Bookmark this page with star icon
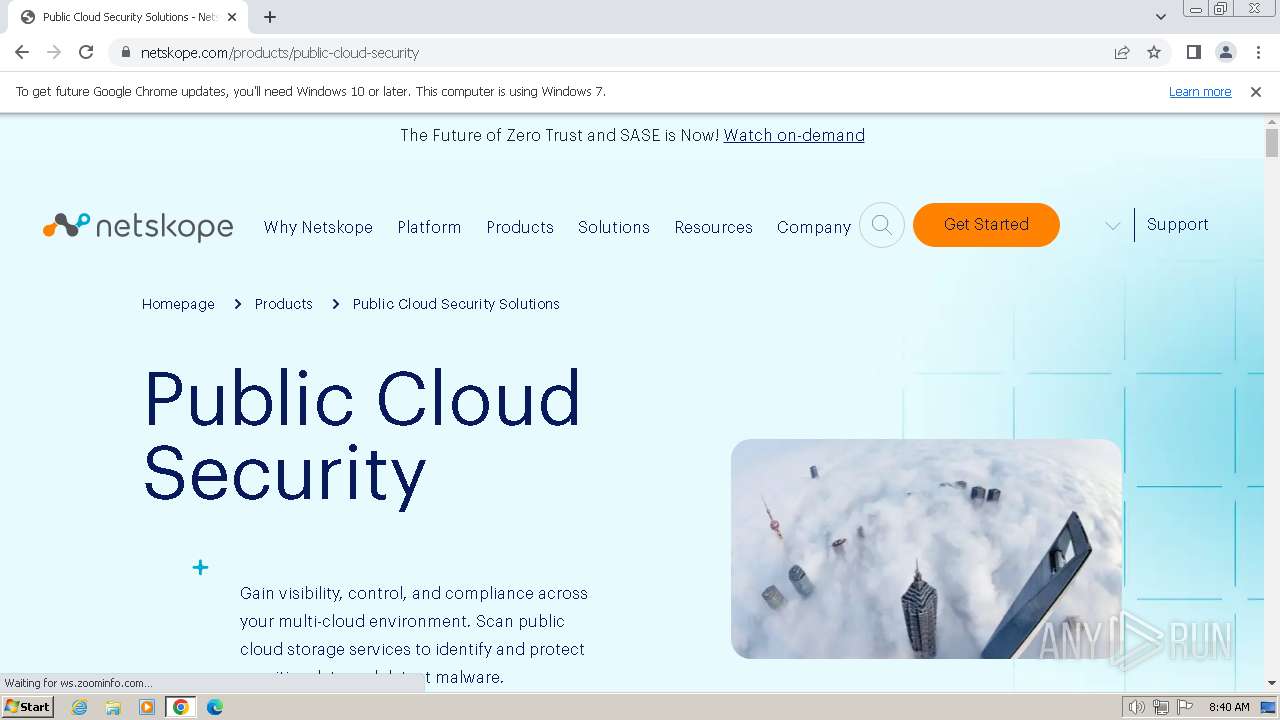 coord(1154,52)
